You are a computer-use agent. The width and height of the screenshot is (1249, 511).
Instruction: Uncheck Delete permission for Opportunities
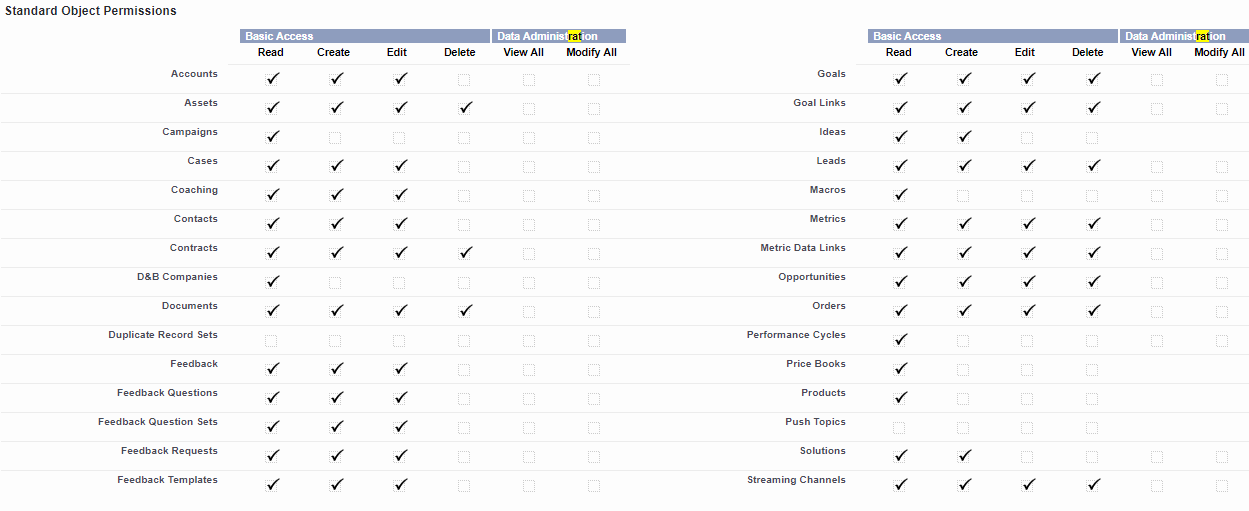pyautogui.click(x=1092, y=282)
